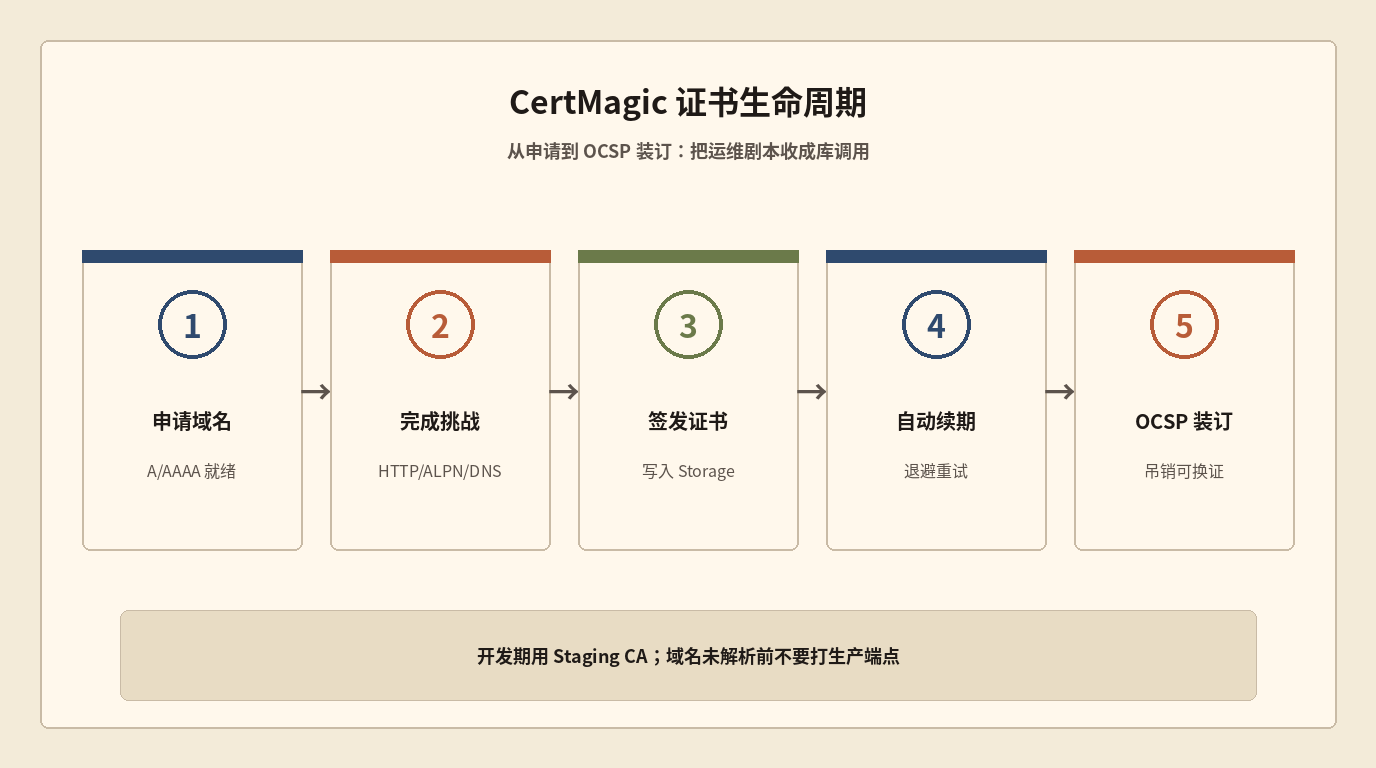The image size is (1376, 768).
Task: Click the heading "申请域名"
Action: point(192,422)
